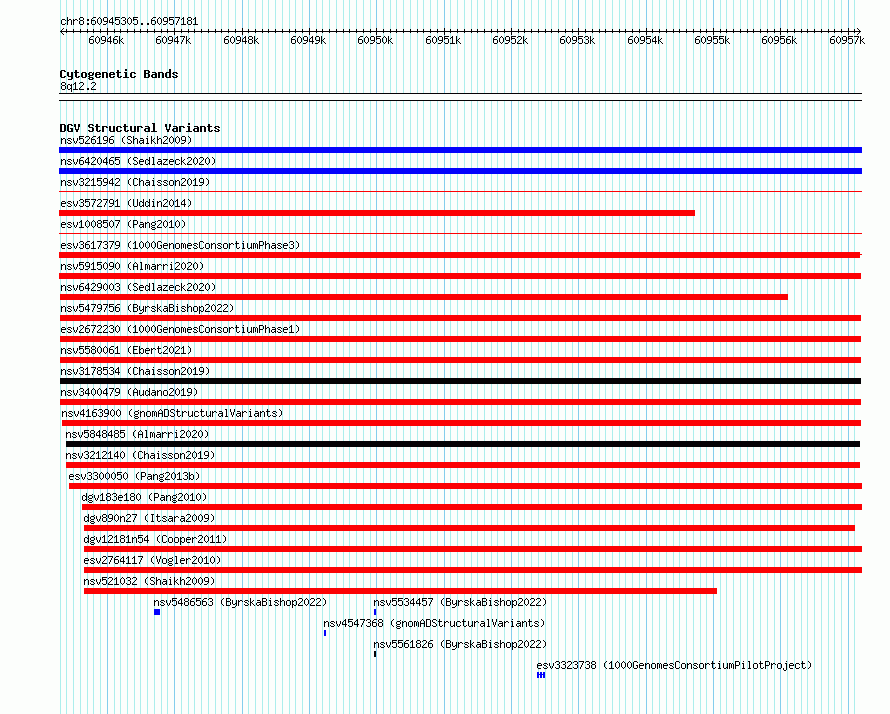The width and height of the screenshot is (890, 714).
Task: Click the 60957k ruler label
Action: click(847, 40)
